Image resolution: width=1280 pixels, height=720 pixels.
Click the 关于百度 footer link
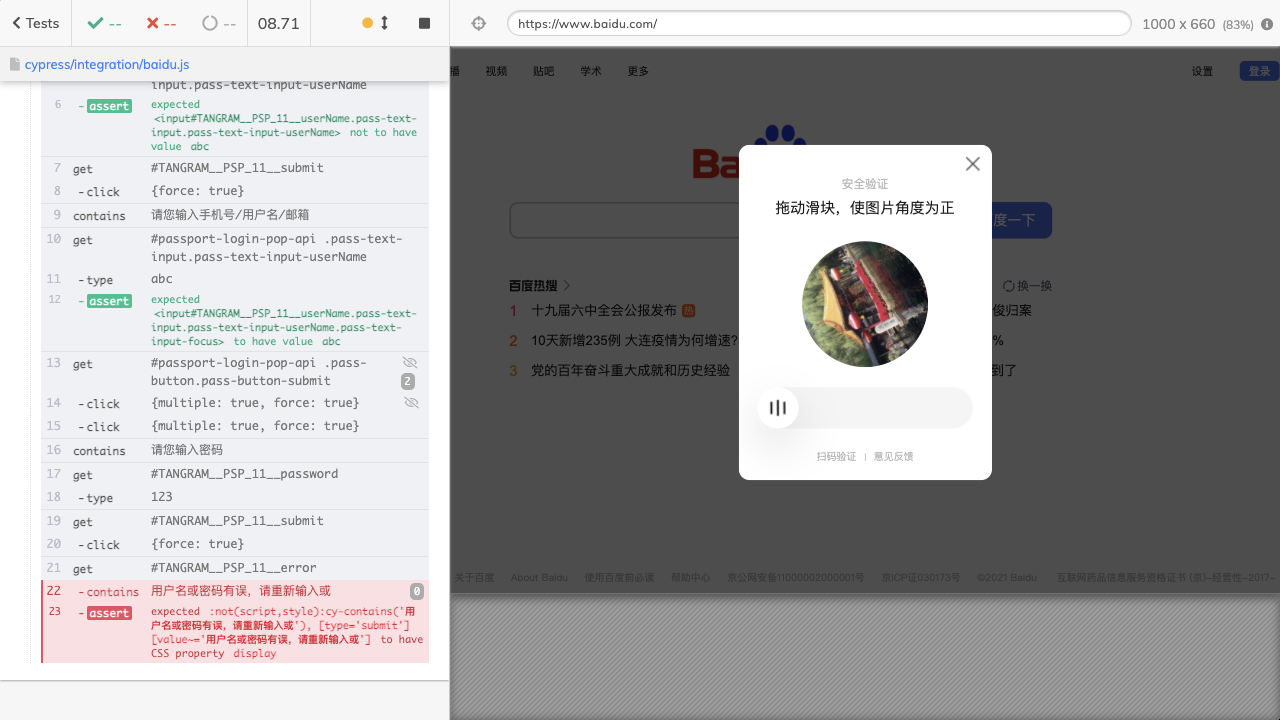tap(474, 577)
